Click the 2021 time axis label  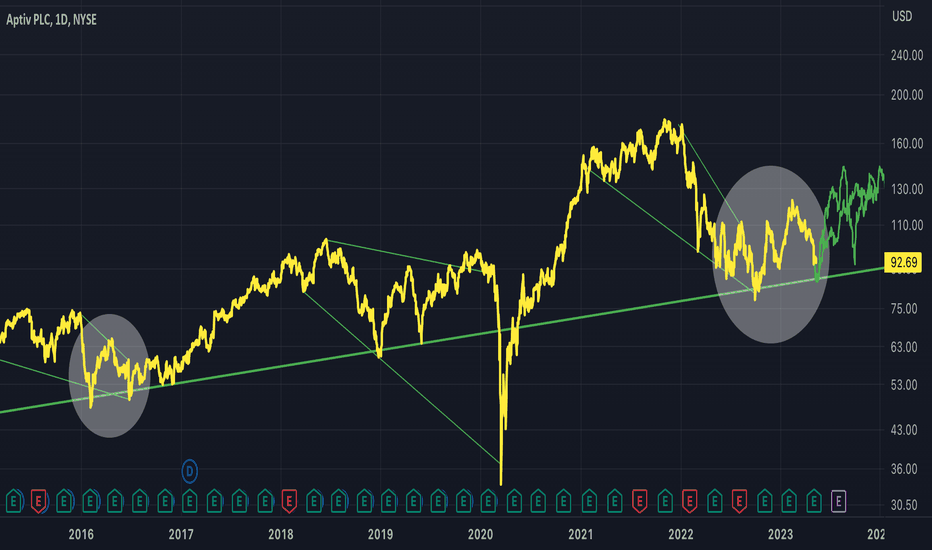point(580,534)
